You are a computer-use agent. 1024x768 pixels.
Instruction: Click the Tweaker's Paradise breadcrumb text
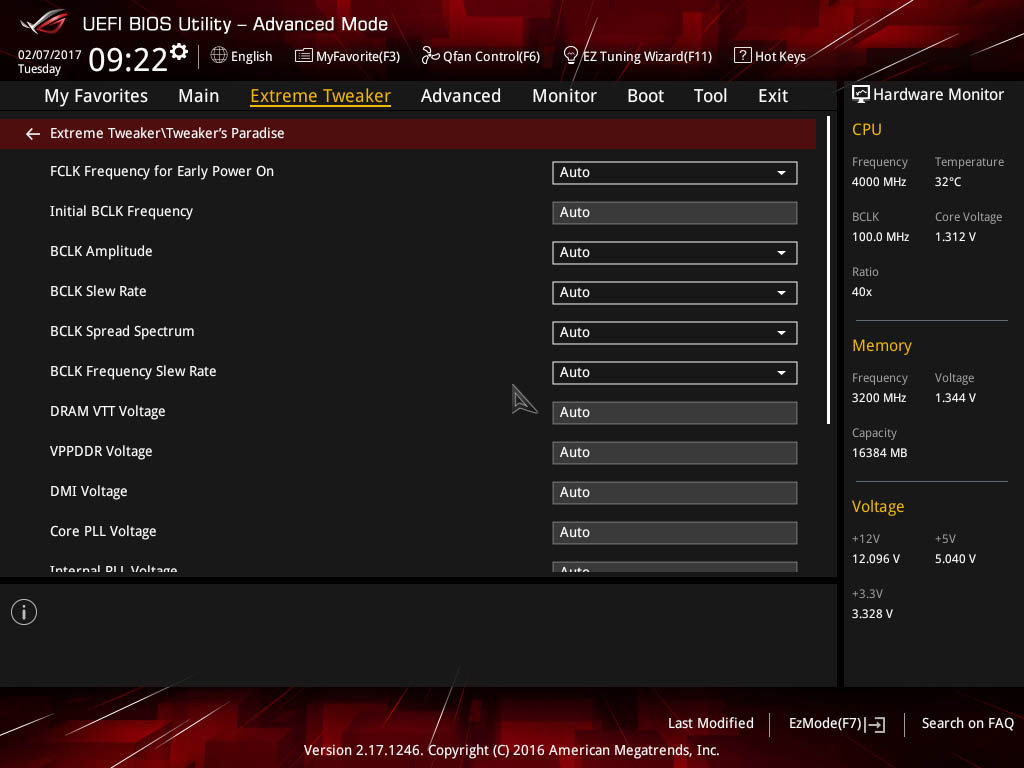(226, 133)
